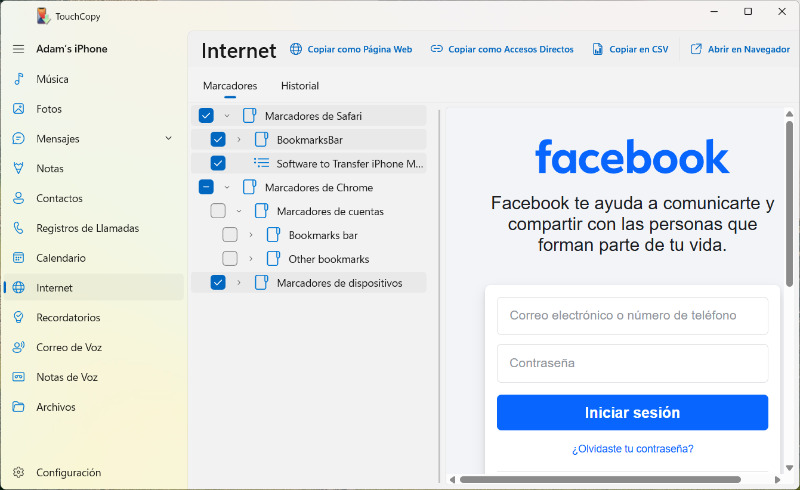Click Abrir en Navegador text
Viewport: 800px width, 490px height.
click(749, 49)
